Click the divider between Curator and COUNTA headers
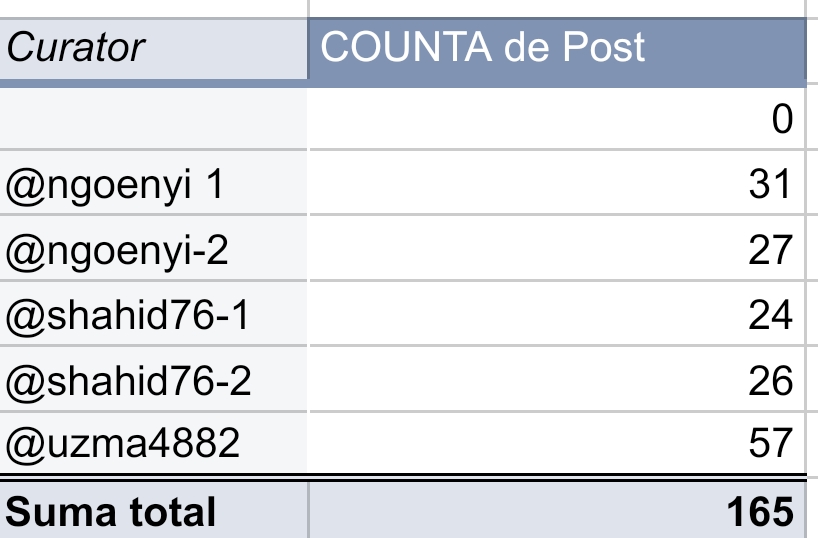Viewport: 818px width, 538px height. 308,49
